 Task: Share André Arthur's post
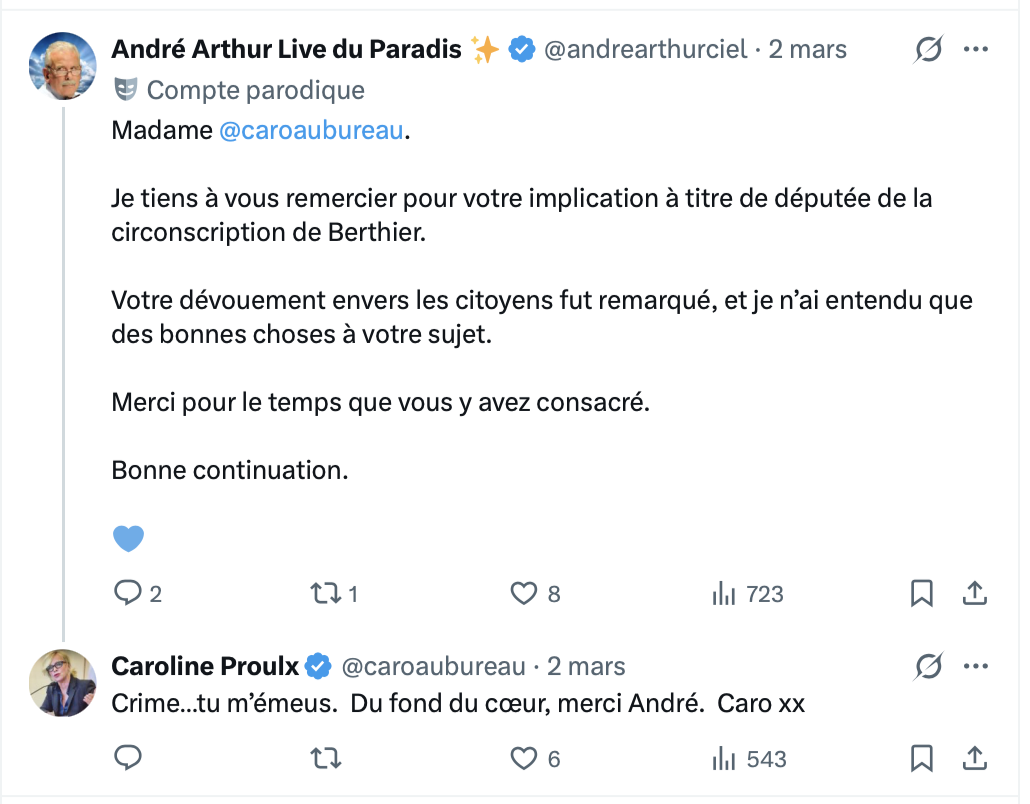click(974, 594)
